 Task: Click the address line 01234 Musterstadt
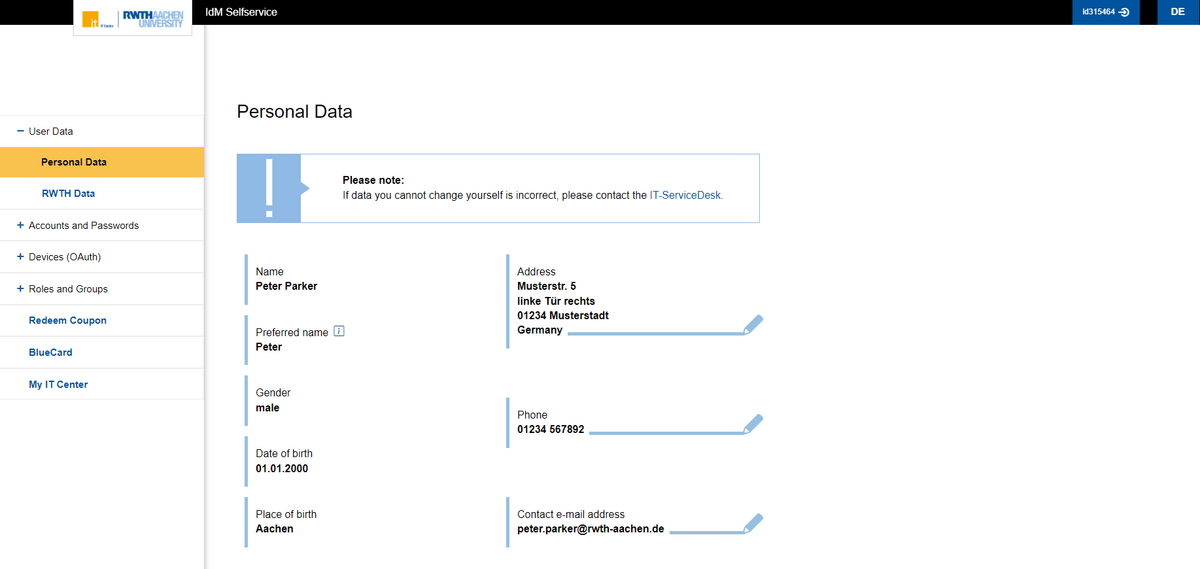tap(563, 316)
